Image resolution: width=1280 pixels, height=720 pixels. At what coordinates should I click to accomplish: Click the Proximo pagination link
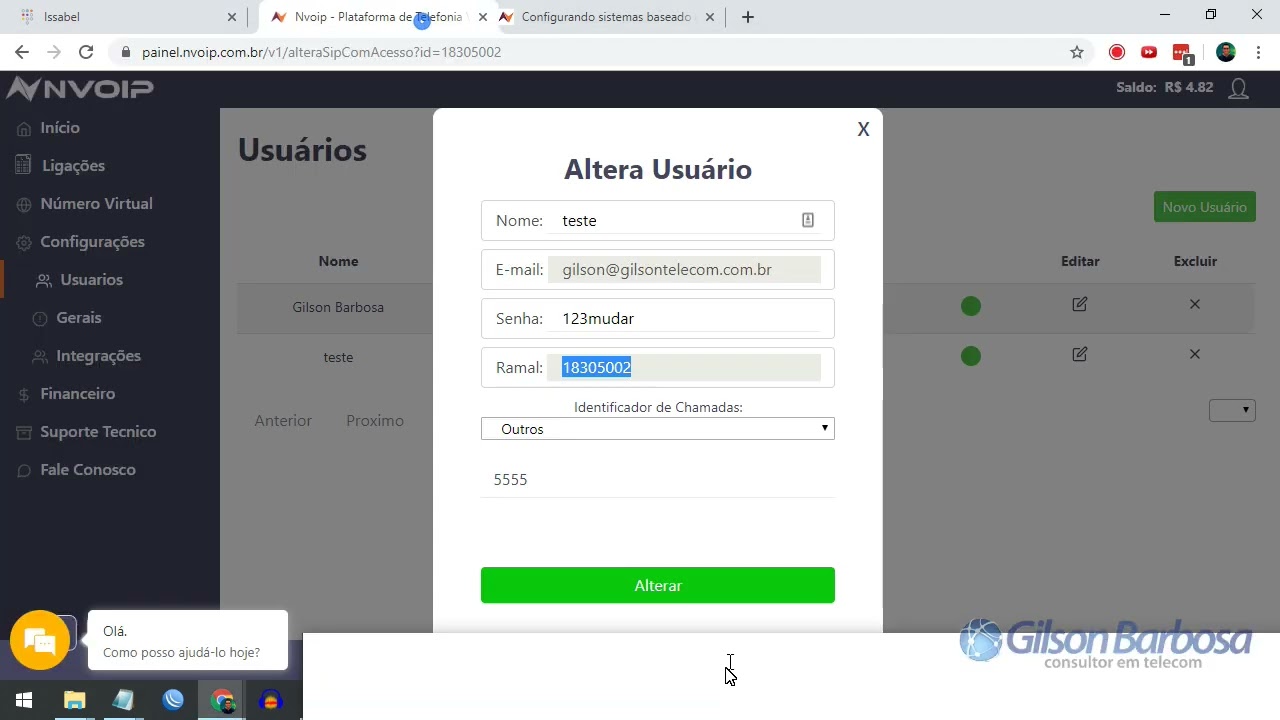(x=375, y=421)
